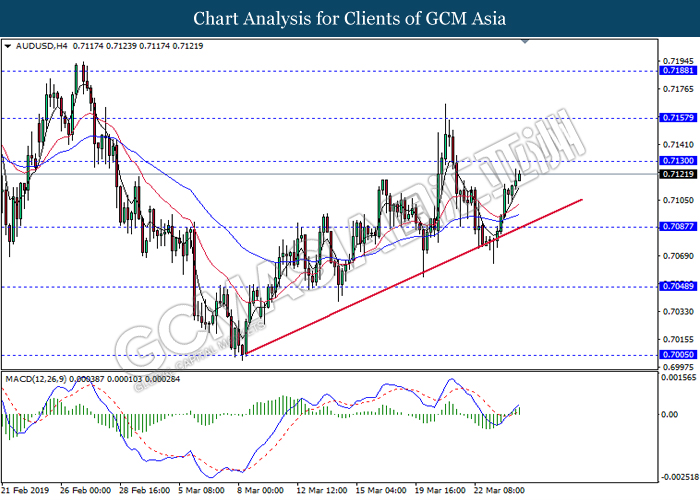Screen dimensions: 700x500
Task: Select the 0.71881 resistance price tag
Action: tap(679, 71)
